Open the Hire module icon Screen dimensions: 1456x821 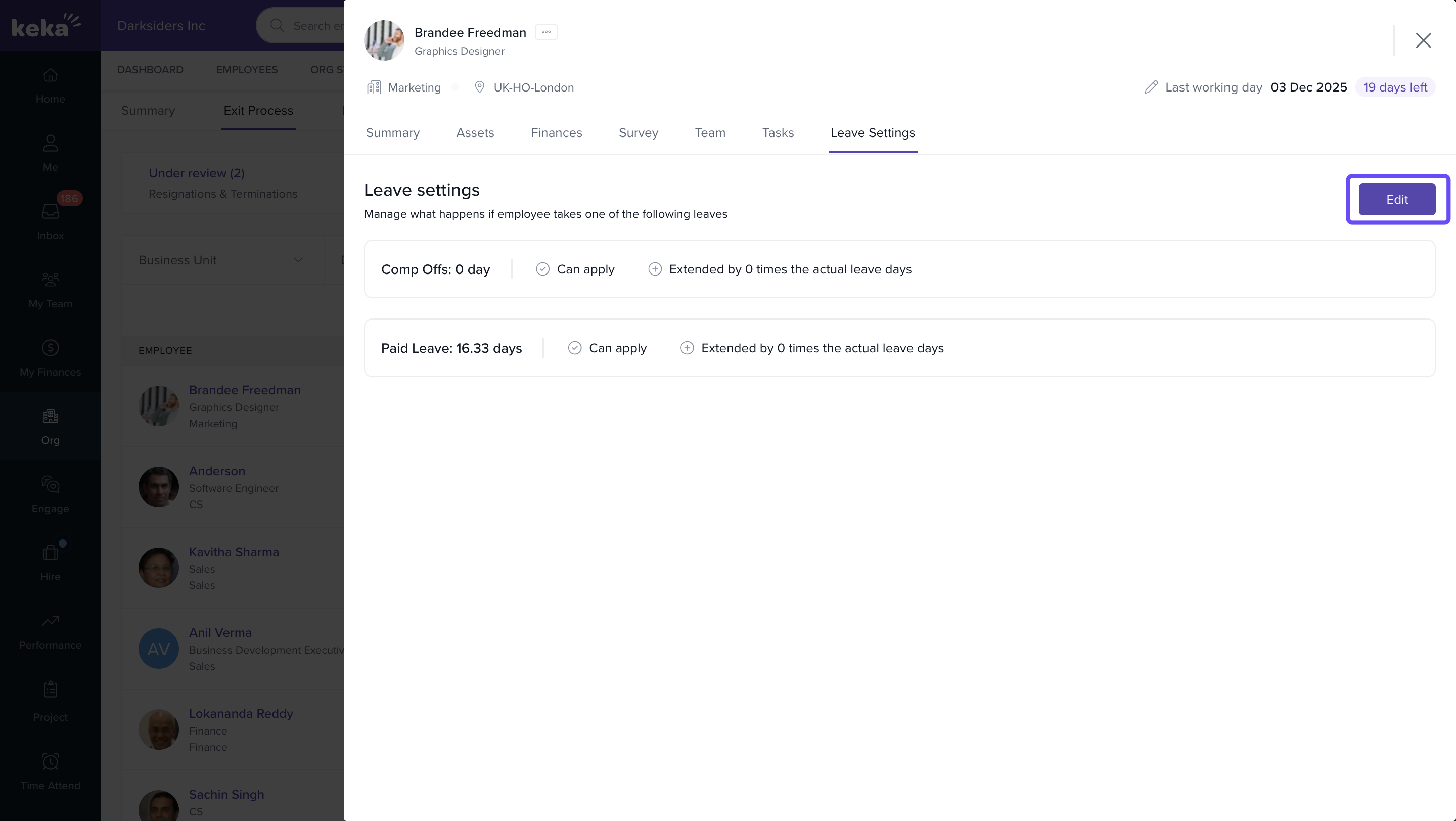(51, 553)
